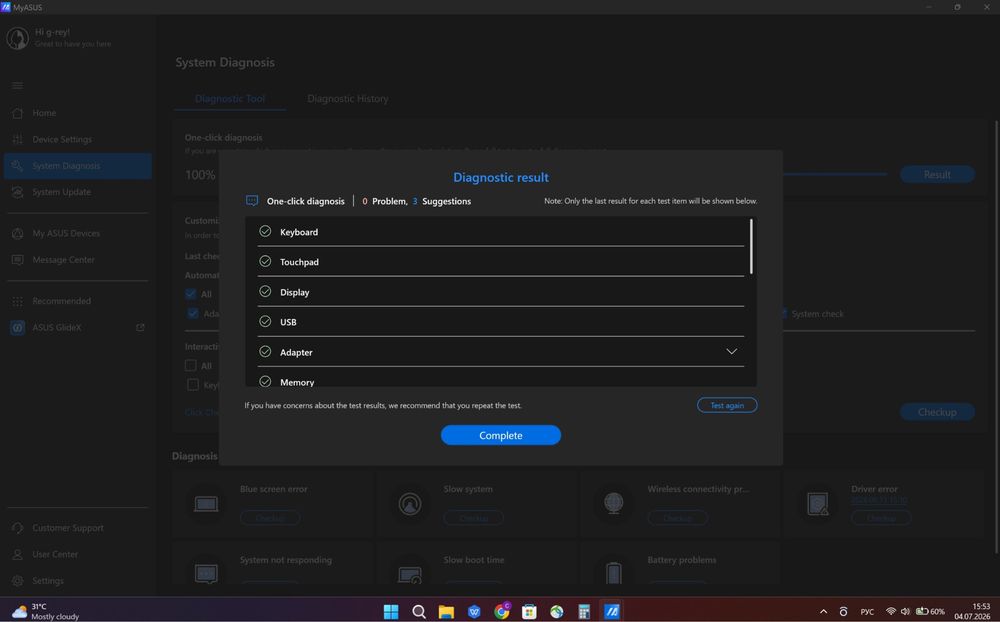Click the Home icon in sidebar
The image size is (1000, 622).
click(17, 113)
